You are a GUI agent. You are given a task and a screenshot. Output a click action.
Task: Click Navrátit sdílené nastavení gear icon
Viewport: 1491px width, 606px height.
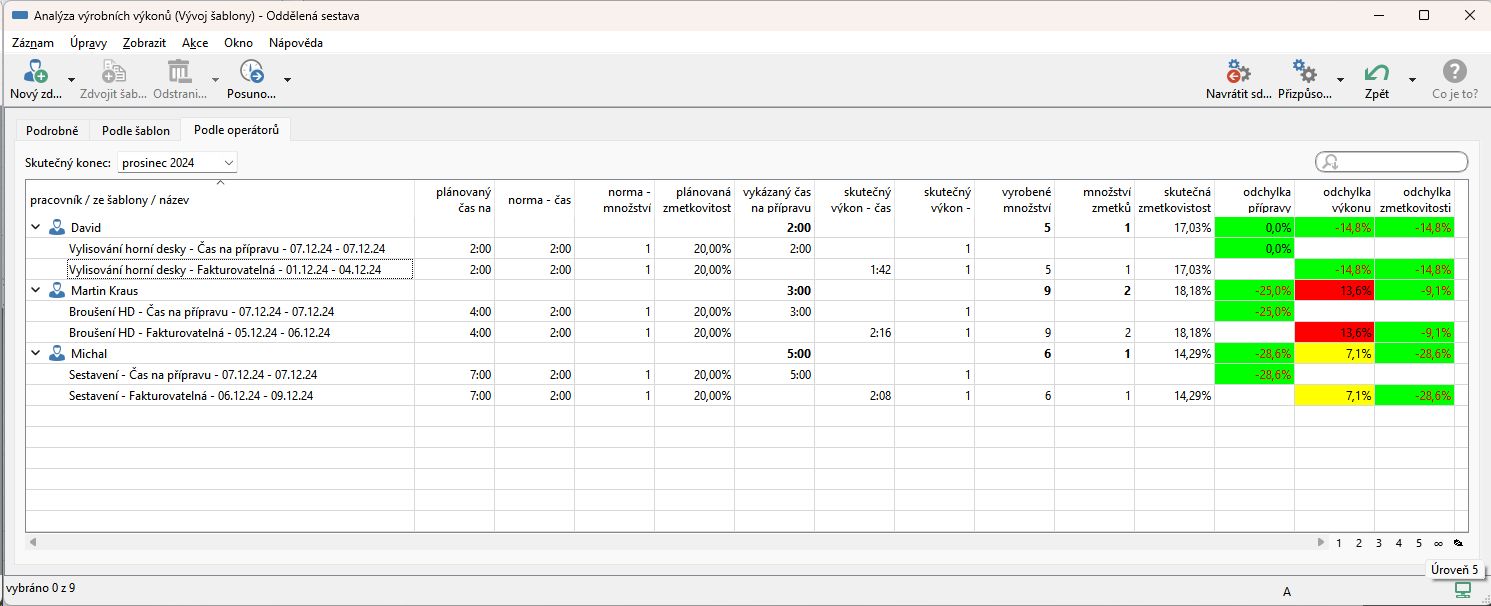pyautogui.click(x=1239, y=73)
